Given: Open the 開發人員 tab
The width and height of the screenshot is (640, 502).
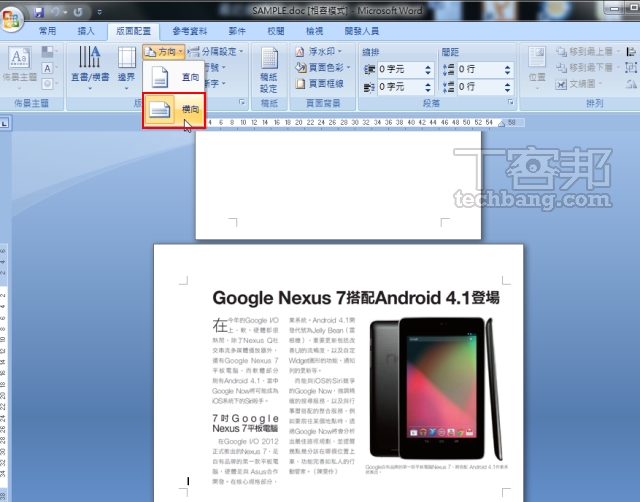Looking at the screenshot, I should point(362,31).
